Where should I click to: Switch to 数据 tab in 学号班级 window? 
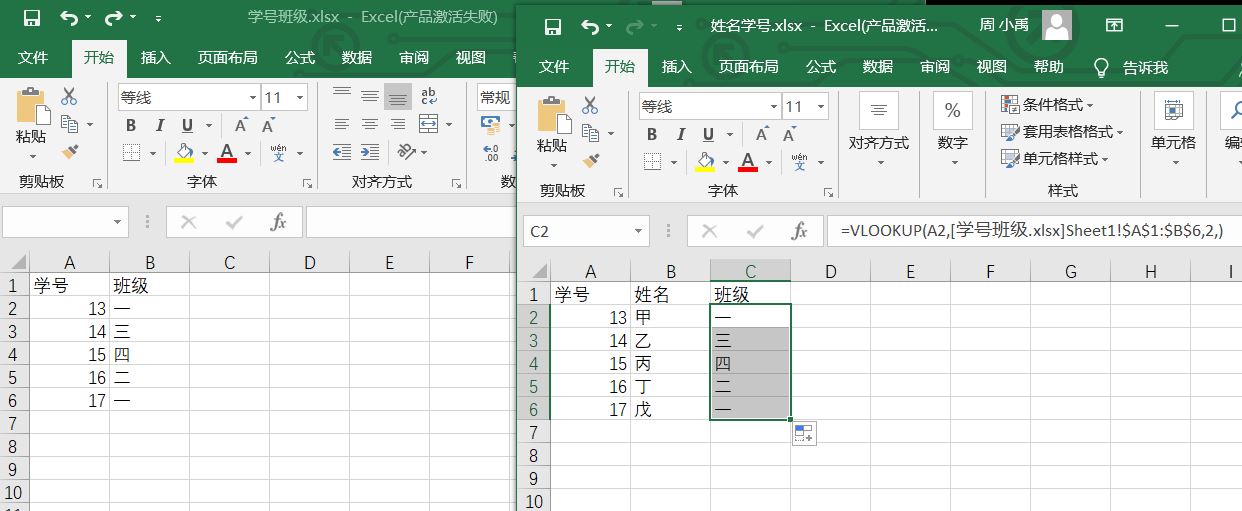357,58
